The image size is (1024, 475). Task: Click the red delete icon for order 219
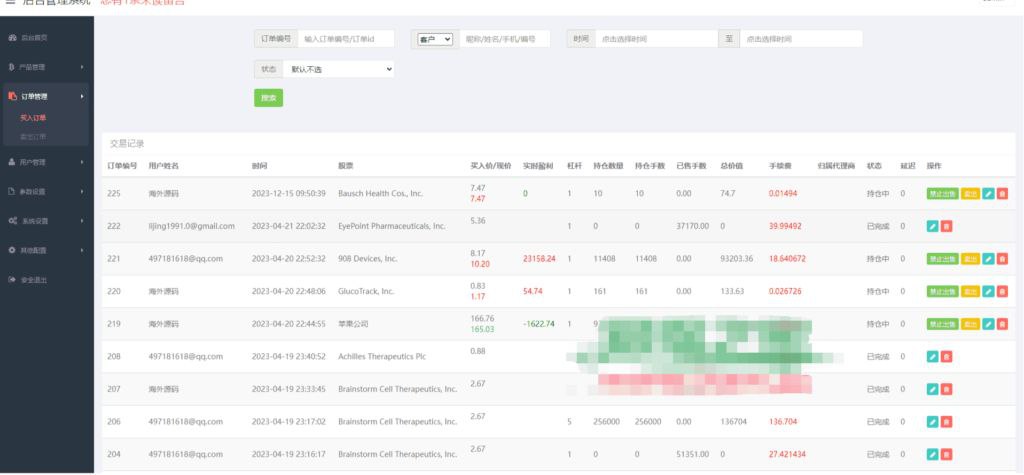(1002, 324)
